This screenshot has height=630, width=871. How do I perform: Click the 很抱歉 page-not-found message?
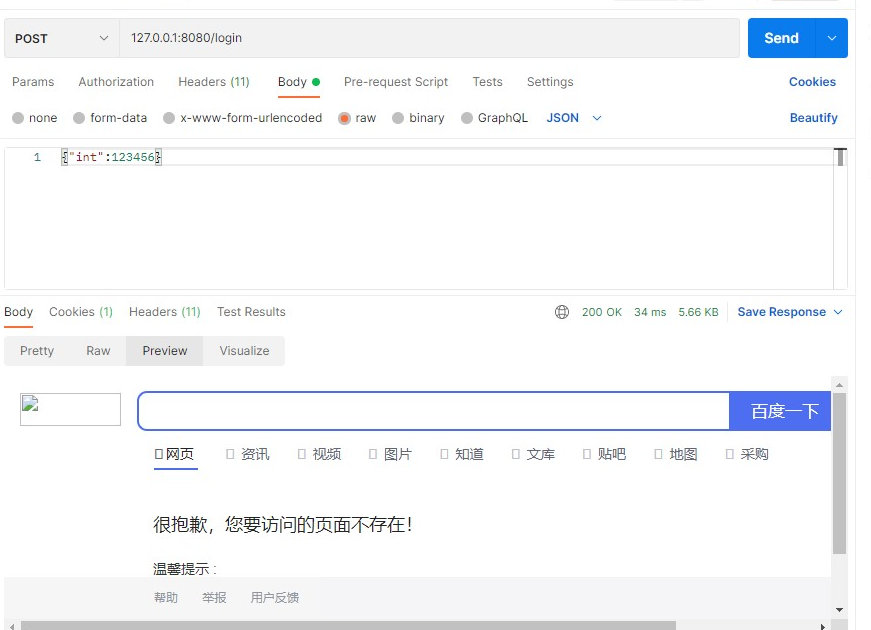pyautogui.click(x=283, y=524)
